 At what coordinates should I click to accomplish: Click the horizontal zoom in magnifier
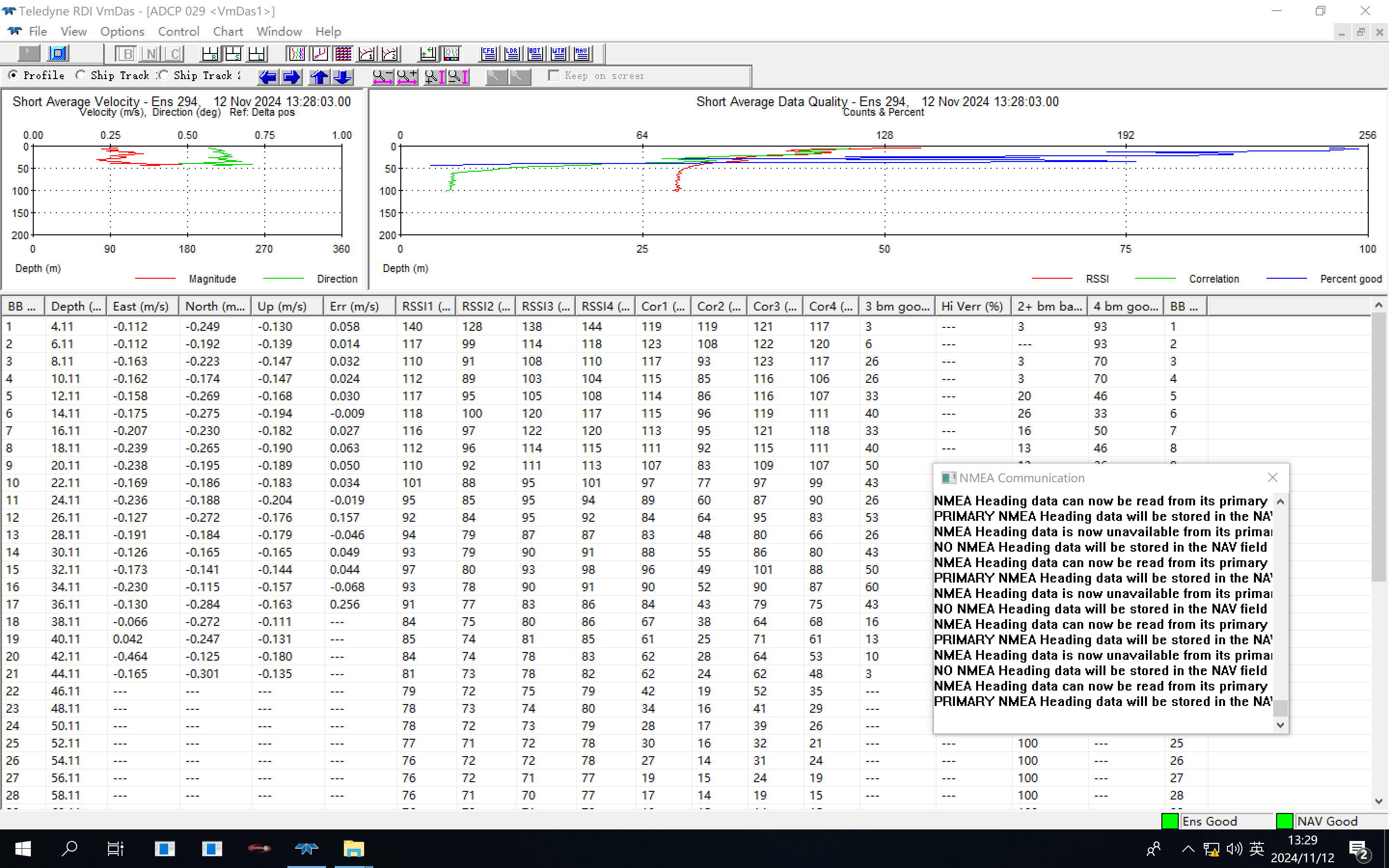[407, 76]
